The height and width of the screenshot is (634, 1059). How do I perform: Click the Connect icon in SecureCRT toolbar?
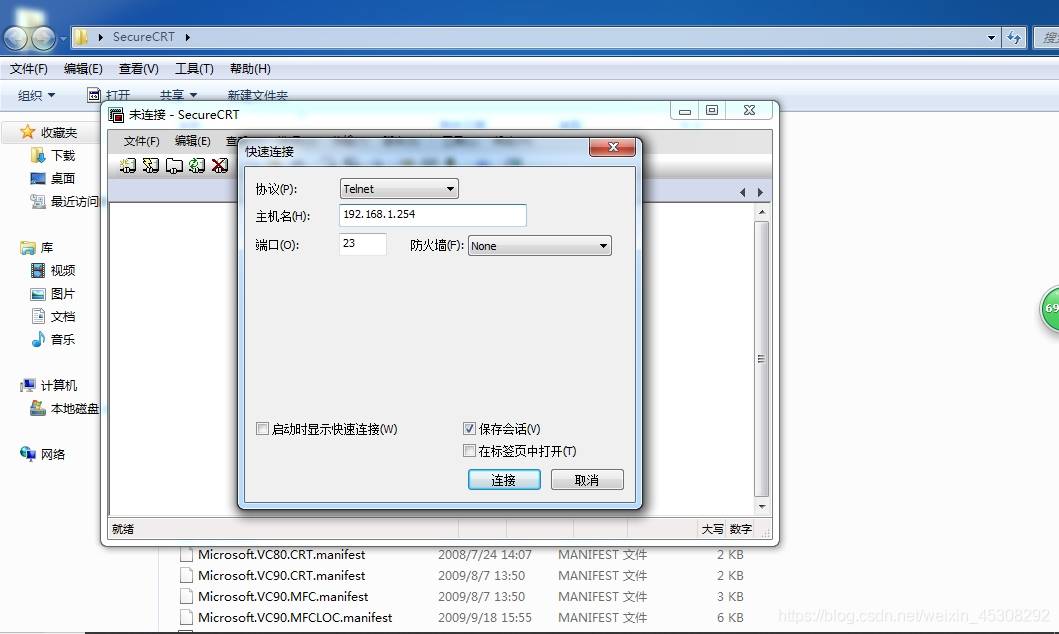pyautogui.click(x=128, y=165)
